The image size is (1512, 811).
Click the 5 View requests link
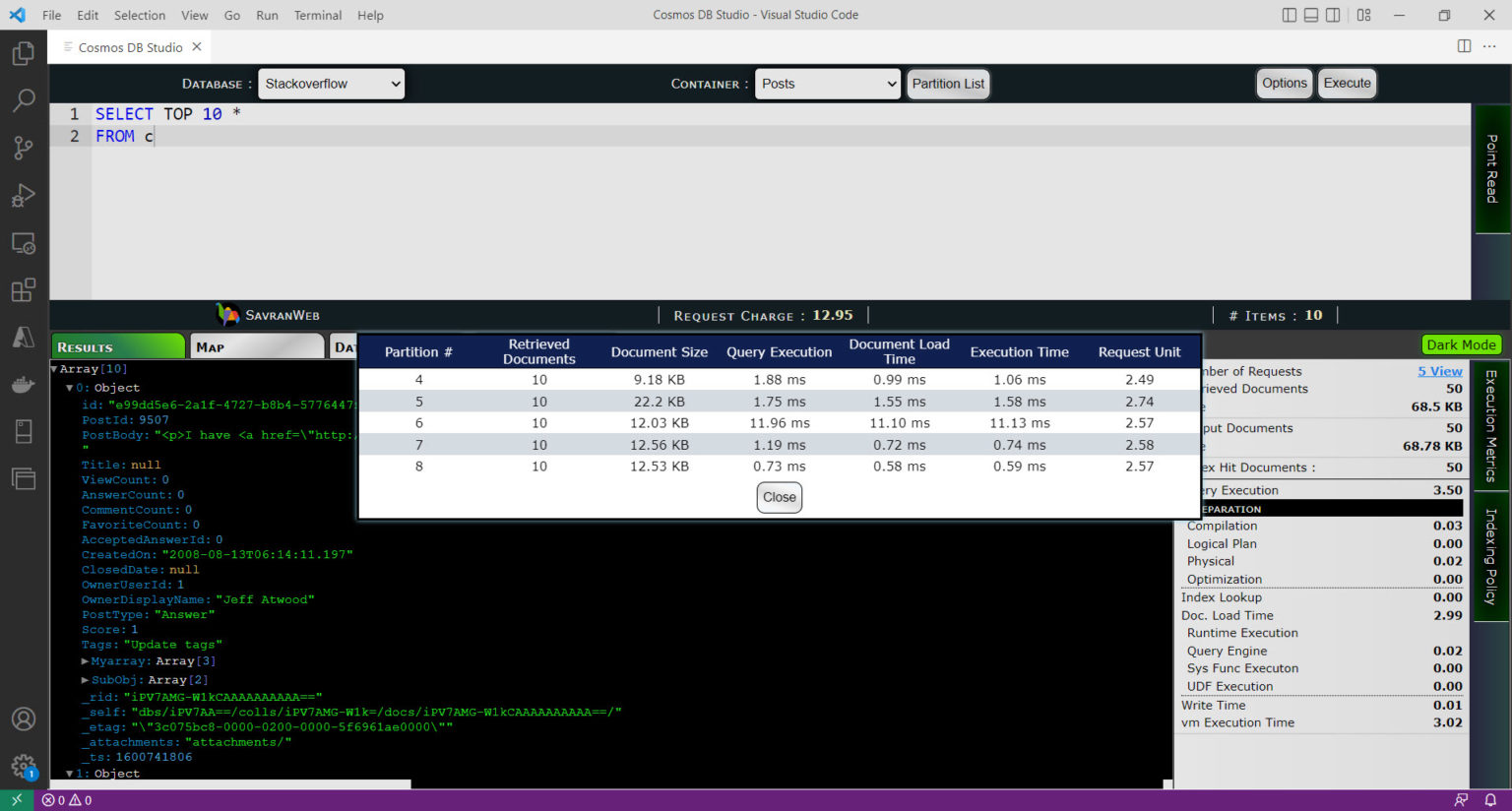coord(1440,371)
